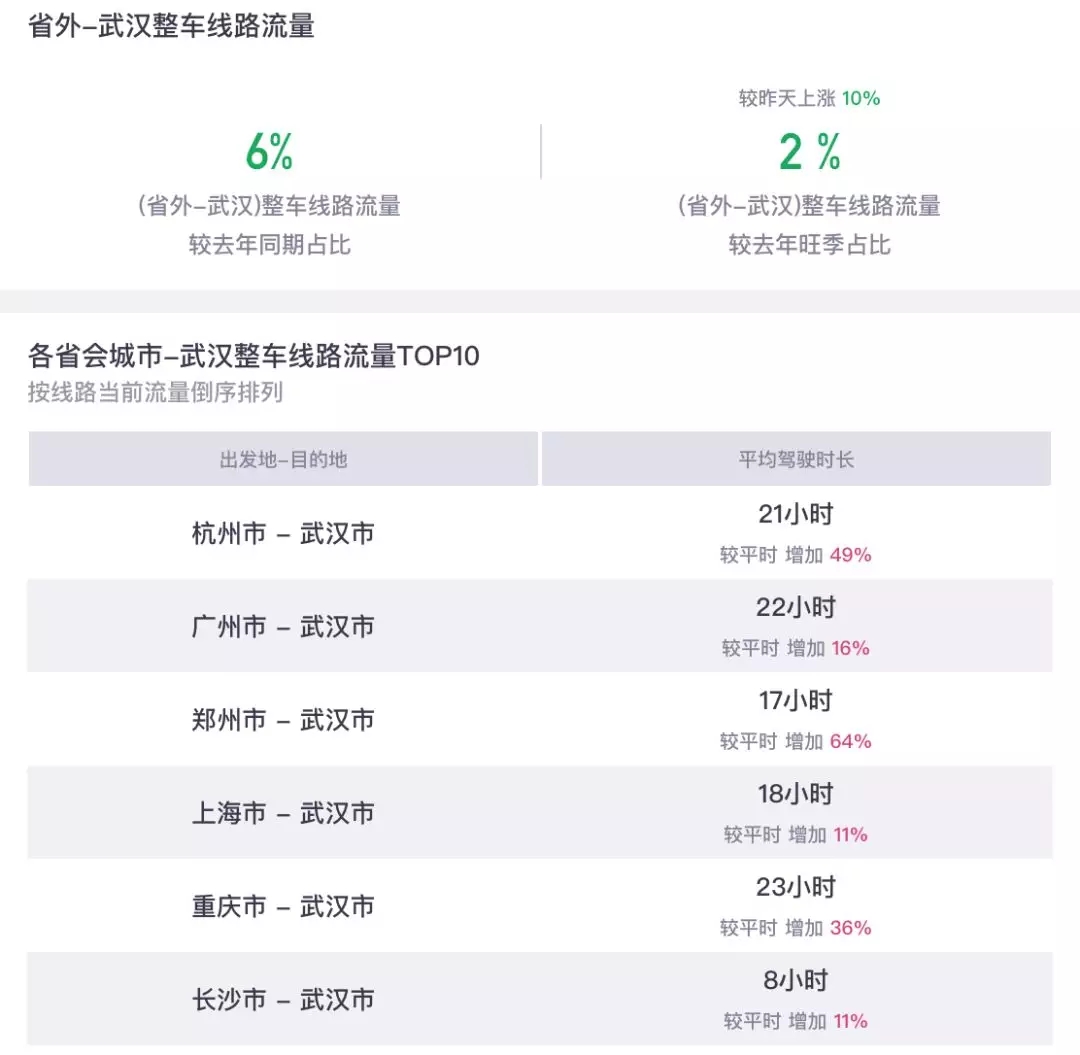The height and width of the screenshot is (1055, 1080).
Task: Click the 较去年旺季占比 caption
Action: click(x=809, y=245)
